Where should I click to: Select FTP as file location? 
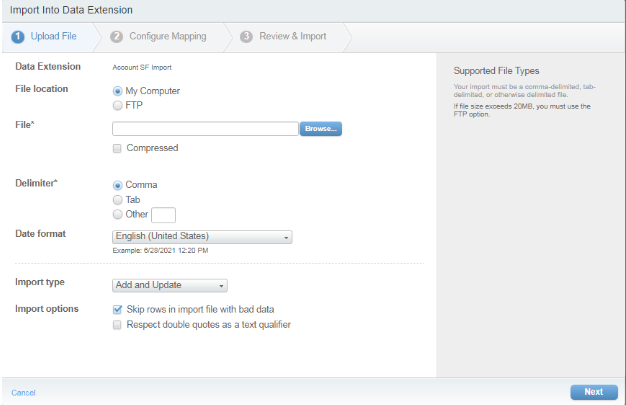[x=118, y=104]
